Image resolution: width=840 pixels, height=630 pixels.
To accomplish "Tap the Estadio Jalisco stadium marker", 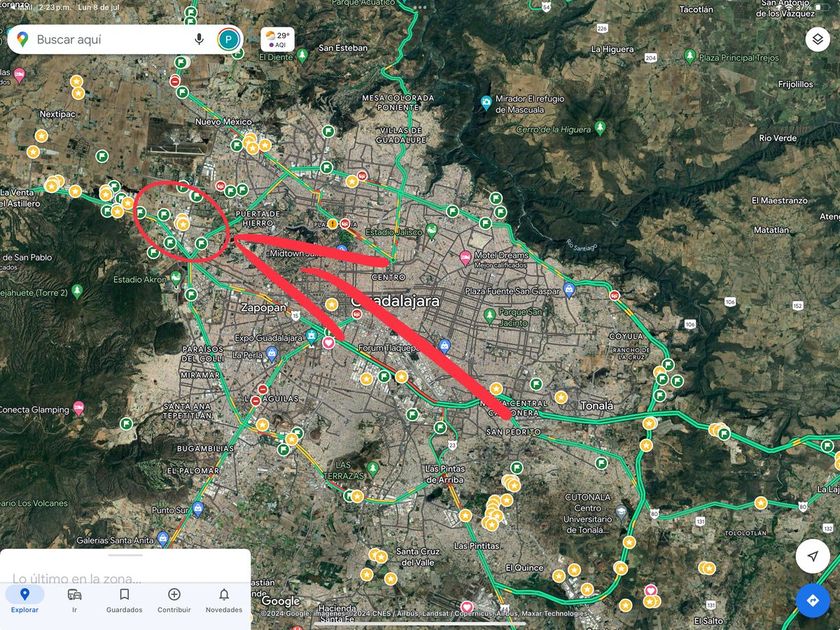I will pos(432,231).
